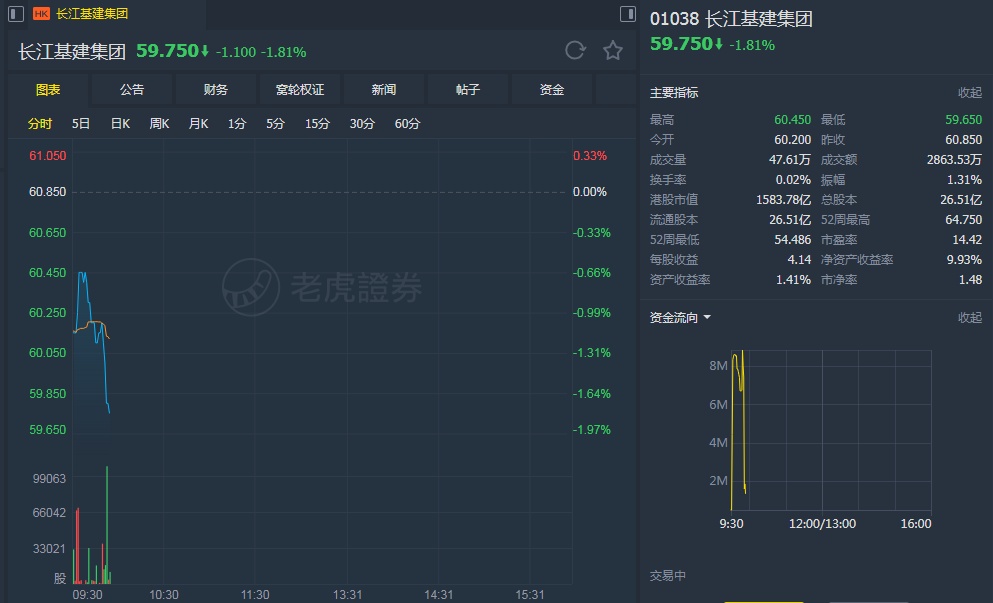Click the orange HK market badge icon
Image resolution: width=993 pixels, height=603 pixels.
coord(42,14)
